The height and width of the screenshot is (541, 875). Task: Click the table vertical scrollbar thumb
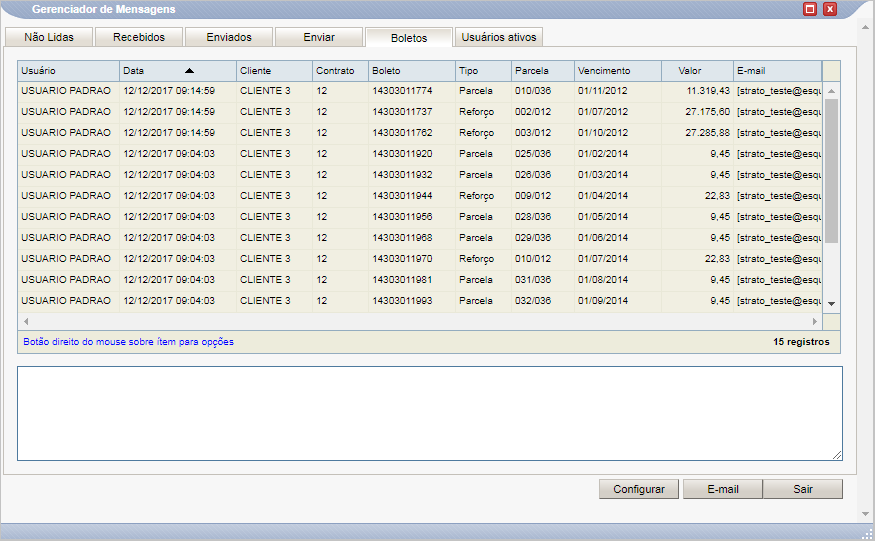tap(831, 171)
